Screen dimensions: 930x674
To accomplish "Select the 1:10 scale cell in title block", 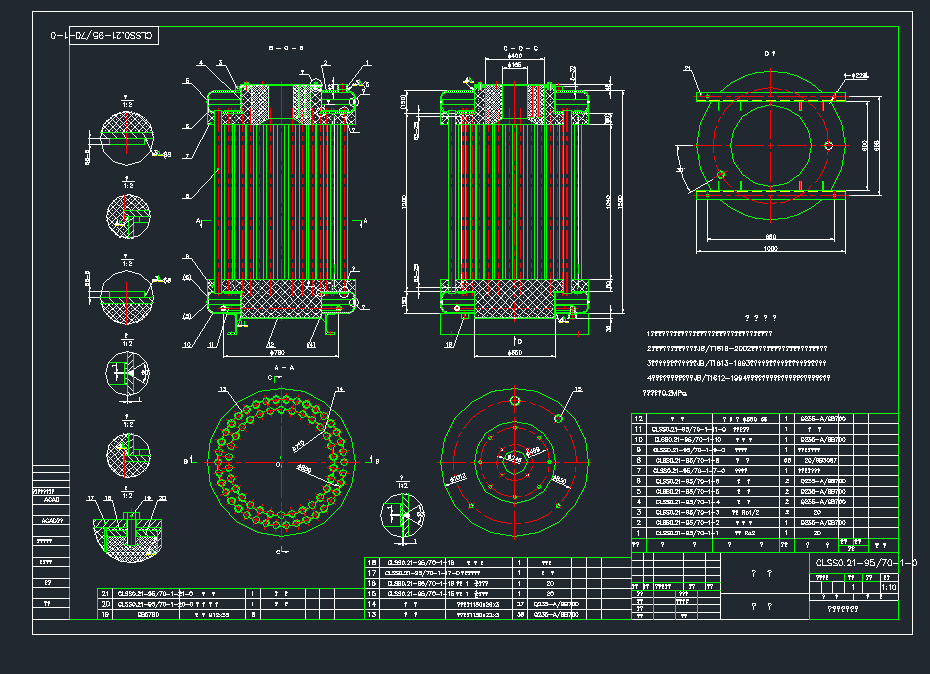I will [x=889, y=588].
